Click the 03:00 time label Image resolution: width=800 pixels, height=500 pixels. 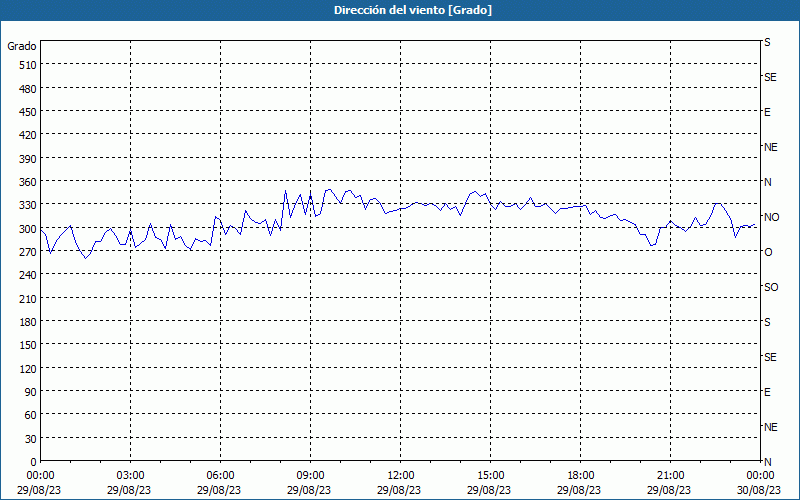(x=131, y=476)
